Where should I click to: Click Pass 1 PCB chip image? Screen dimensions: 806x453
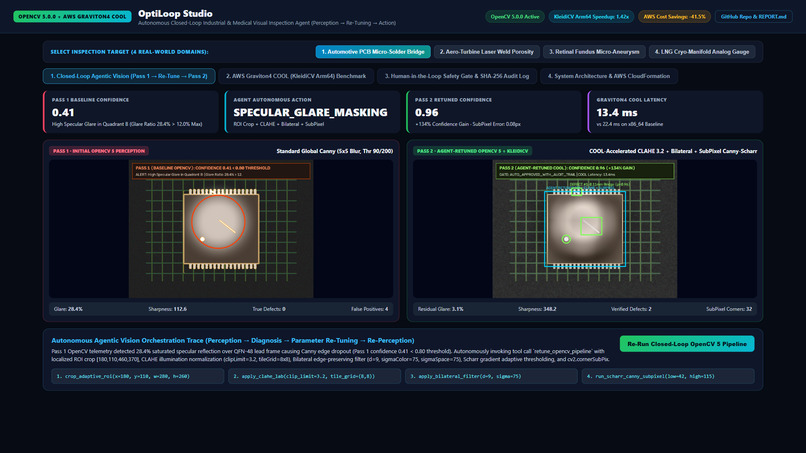point(221,229)
